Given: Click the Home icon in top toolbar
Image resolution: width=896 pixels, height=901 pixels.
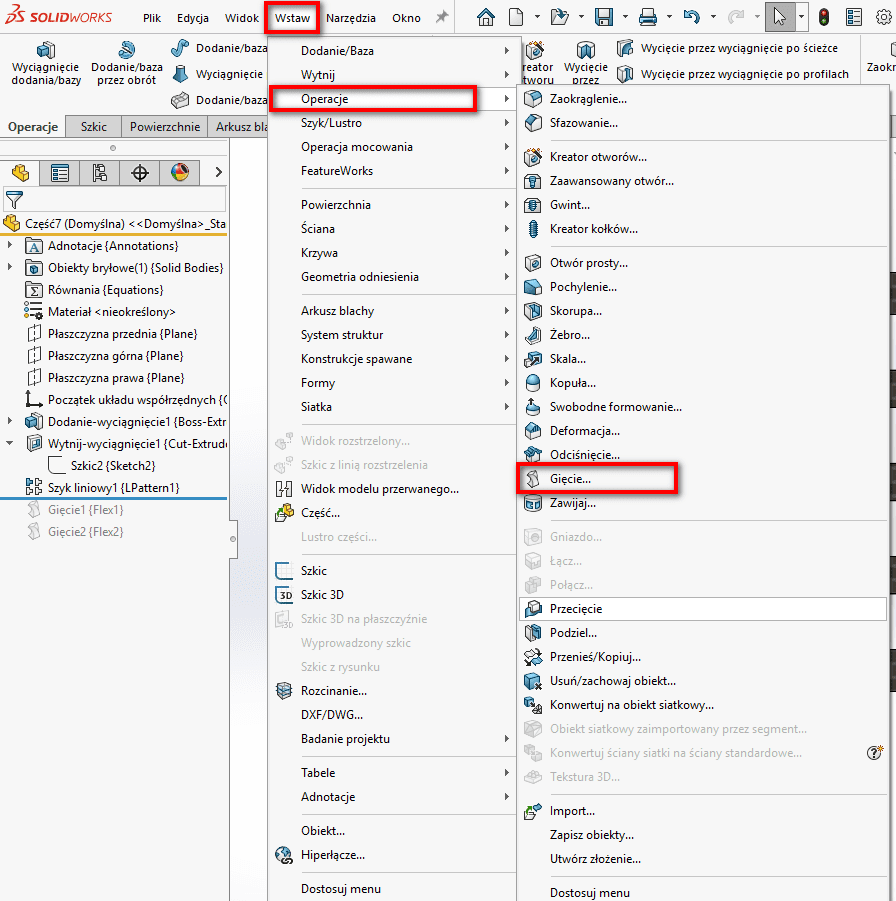Looking at the screenshot, I should [x=486, y=17].
